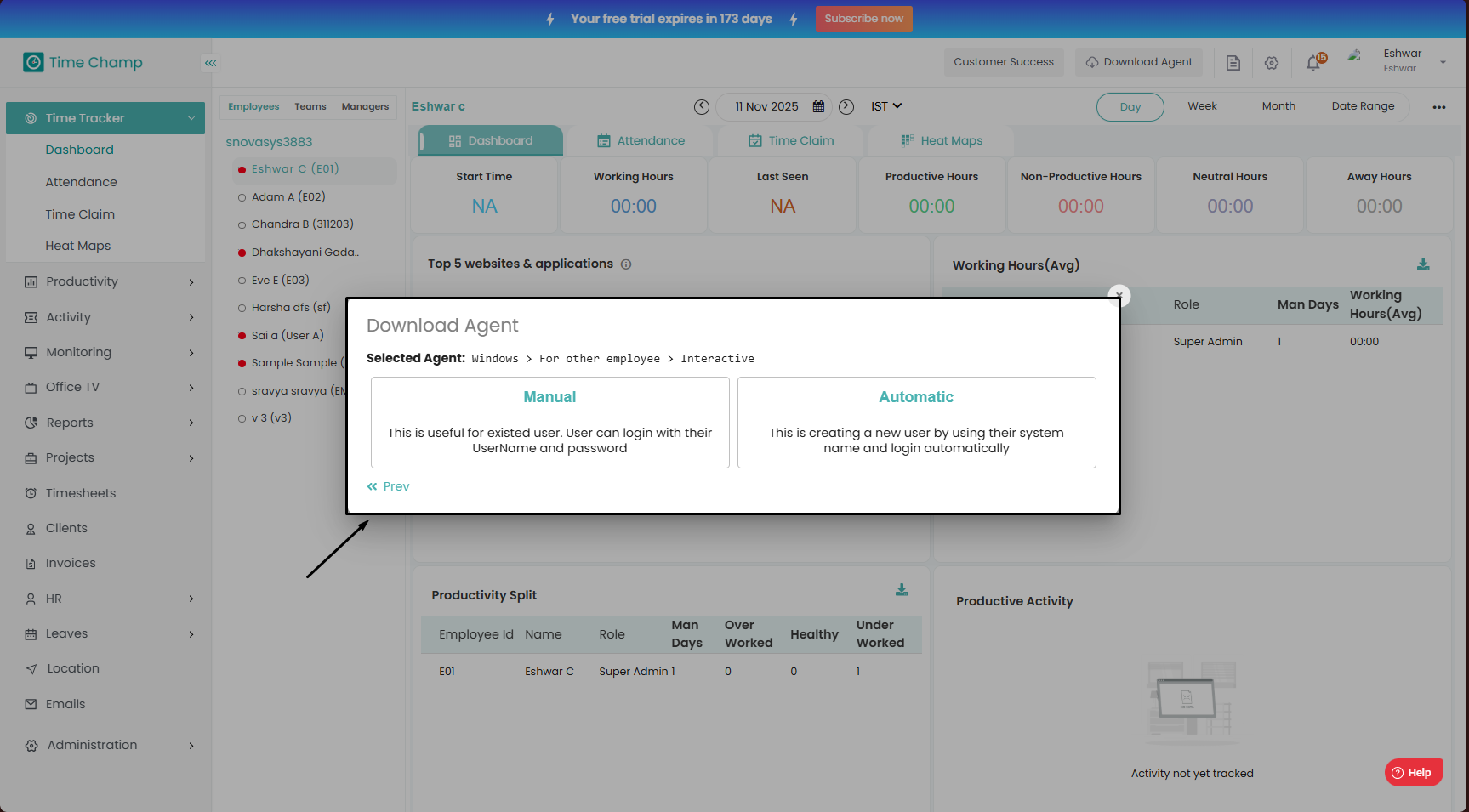Open the calendar date picker icon

point(818,106)
